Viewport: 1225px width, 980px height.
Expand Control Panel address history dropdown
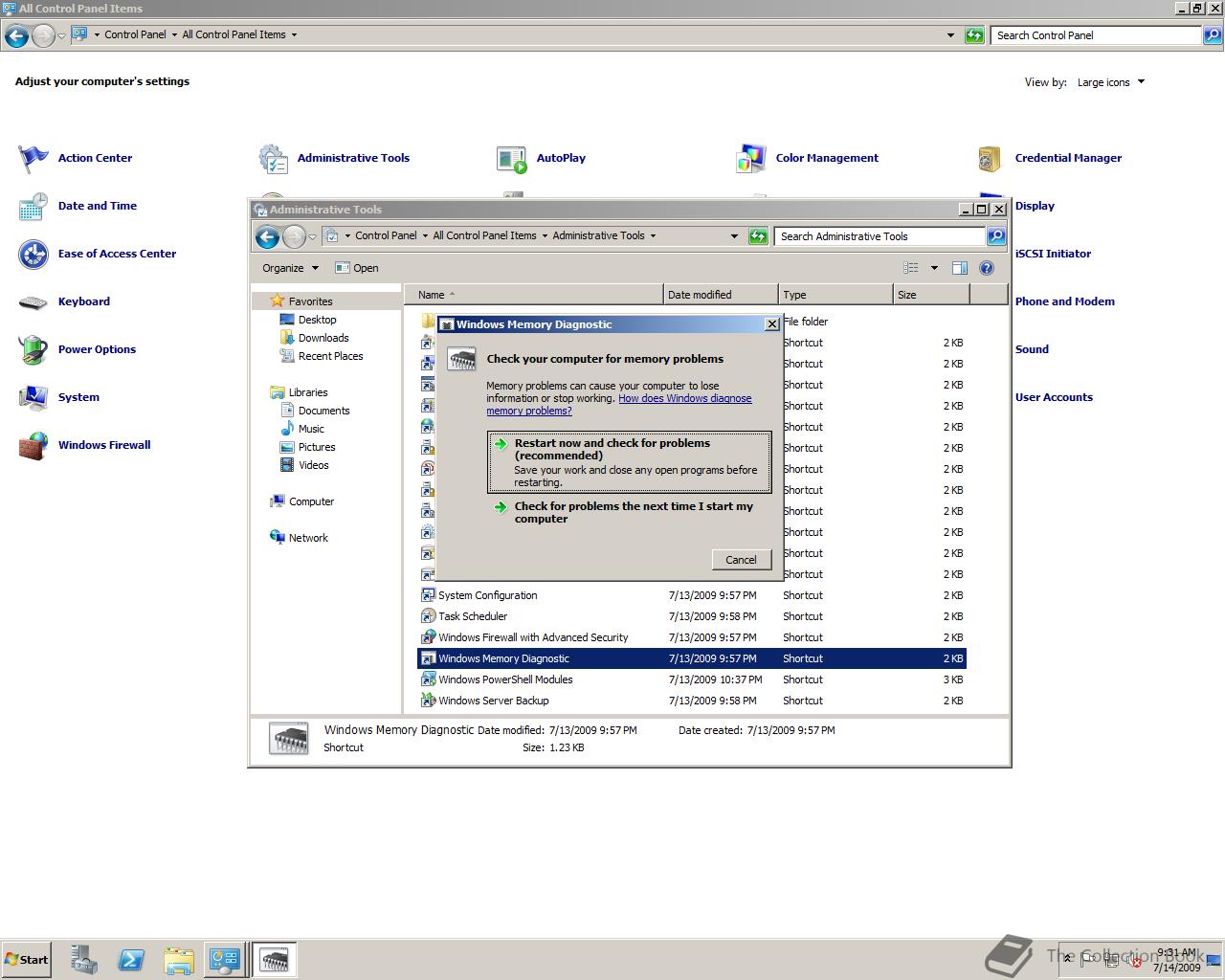tap(950, 35)
